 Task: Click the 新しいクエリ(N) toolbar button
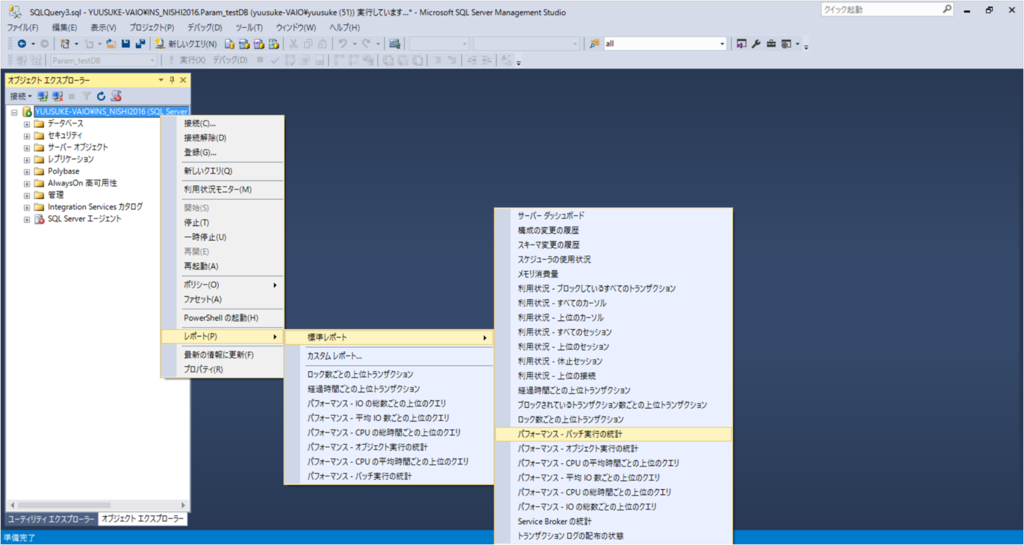pyautogui.click(x=186, y=44)
